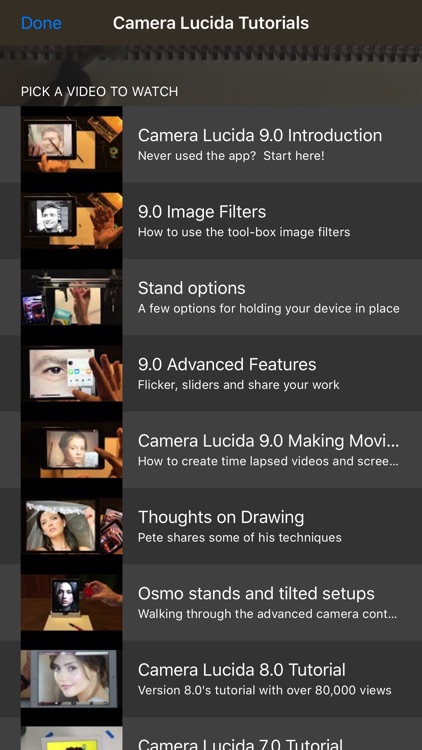The image size is (422, 750).
Task: Tap 'A few options for holding your device' subtitle
Action: pyautogui.click(x=268, y=309)
